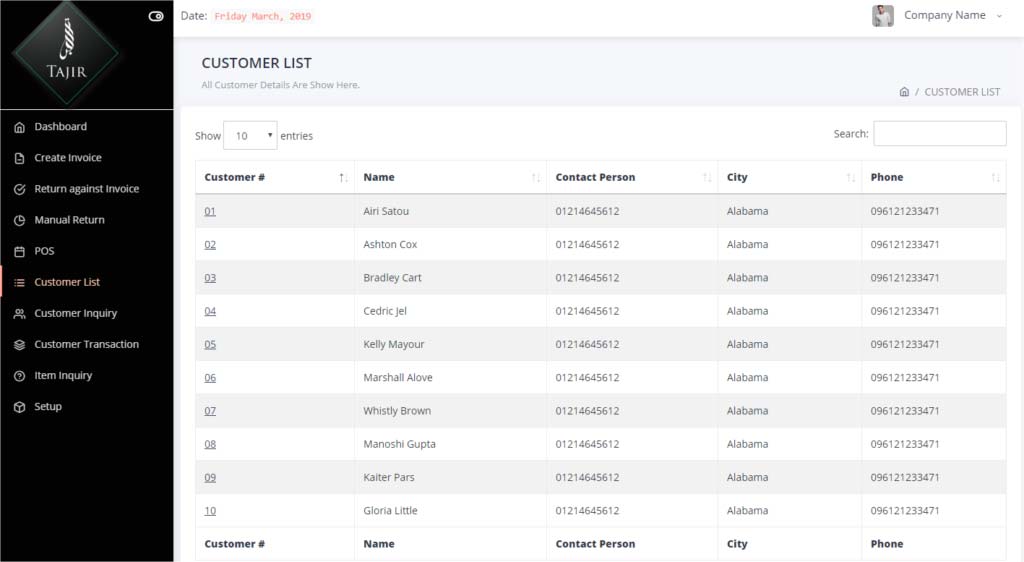Click the Customer List lines icon

[20, 283]
